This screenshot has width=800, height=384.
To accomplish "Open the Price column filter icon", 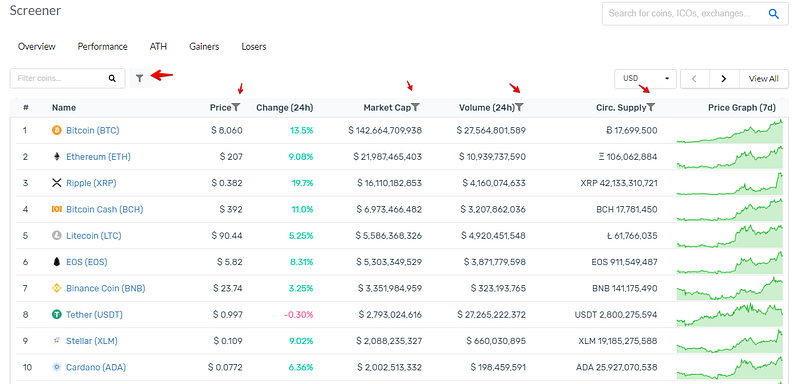I will pos(236,108).
